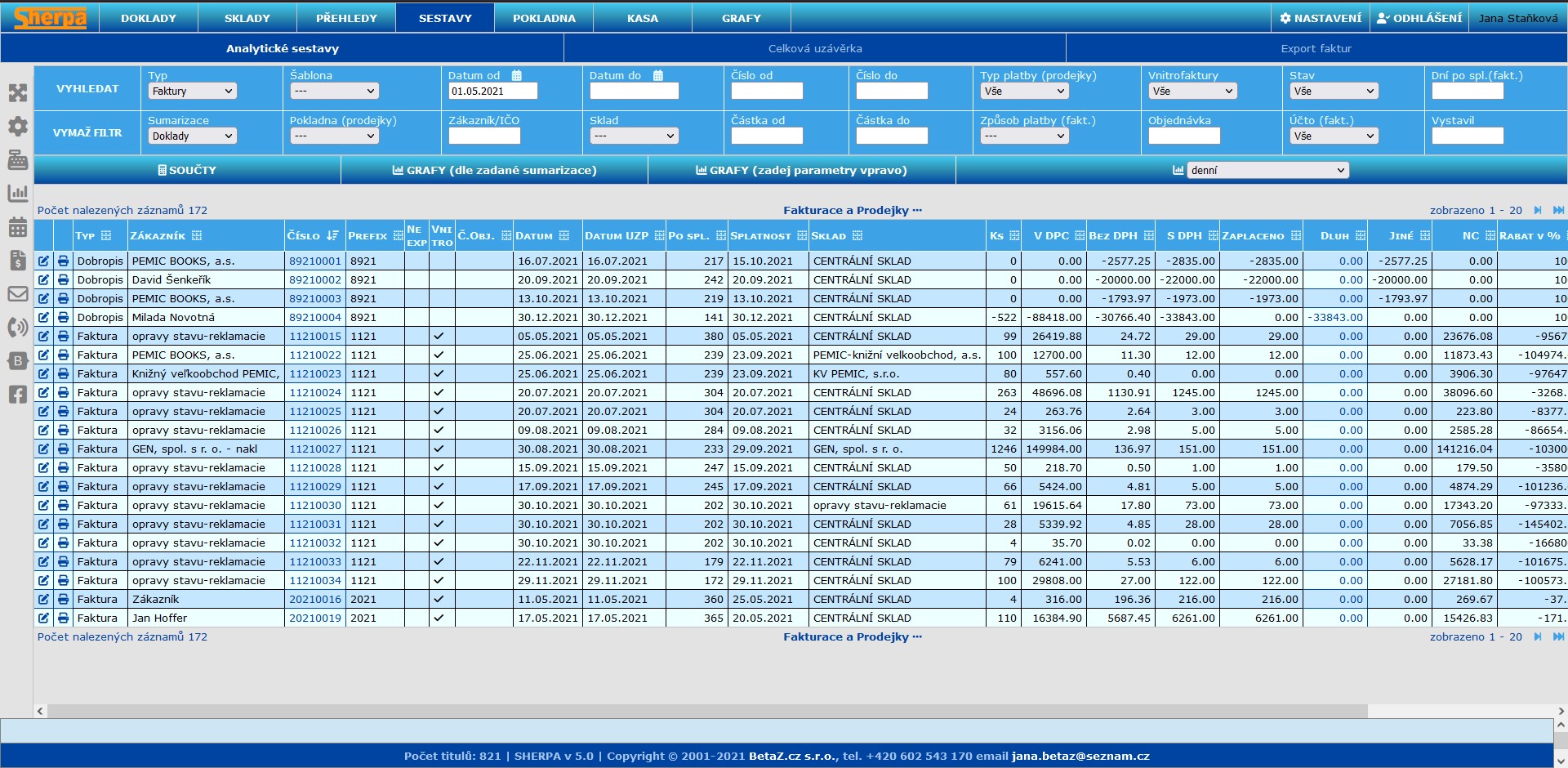Viewport: 1568px width, 768px height.
Task: Click the horizontal scrollbar below the table
Action: (702, 711)
